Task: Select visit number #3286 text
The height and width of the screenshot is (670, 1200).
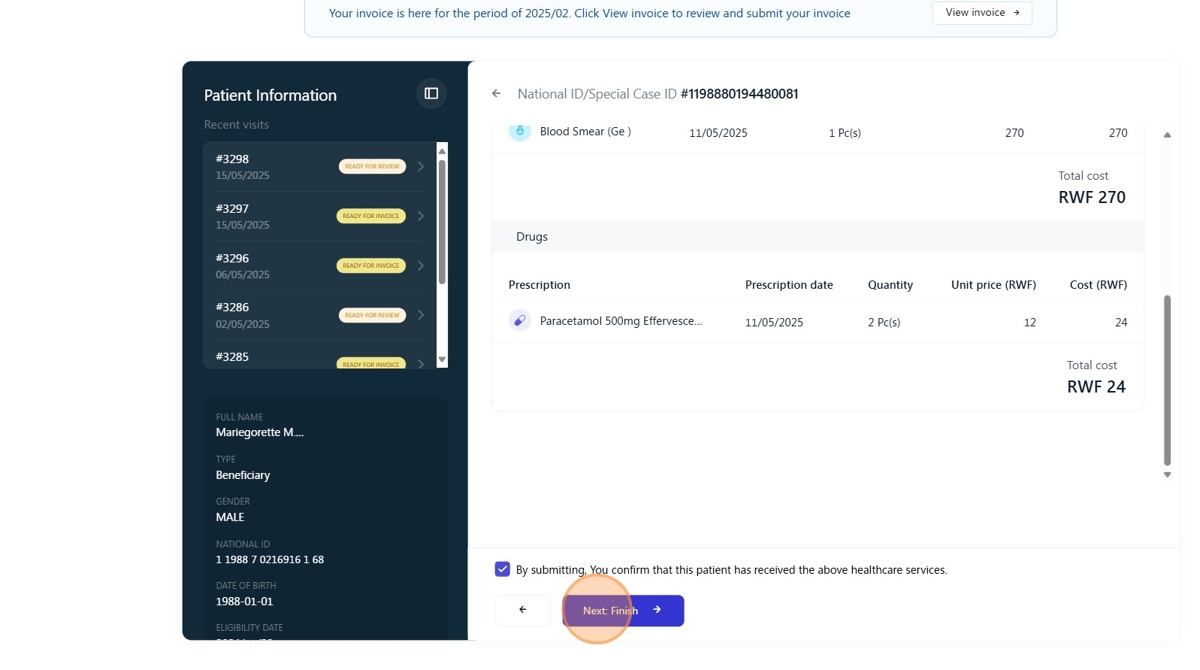Action: pos(232,307)
